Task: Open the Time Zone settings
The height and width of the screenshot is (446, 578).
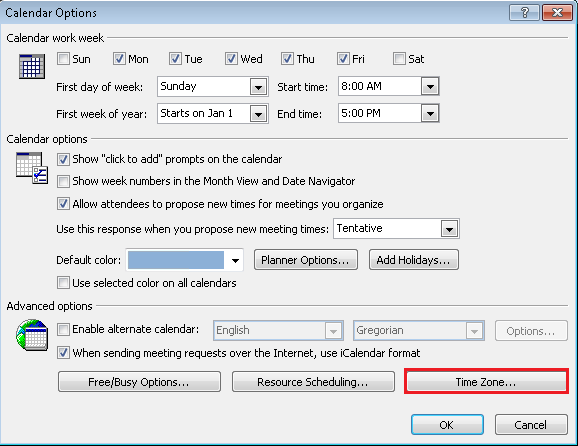Action: (x=486, y=381)
